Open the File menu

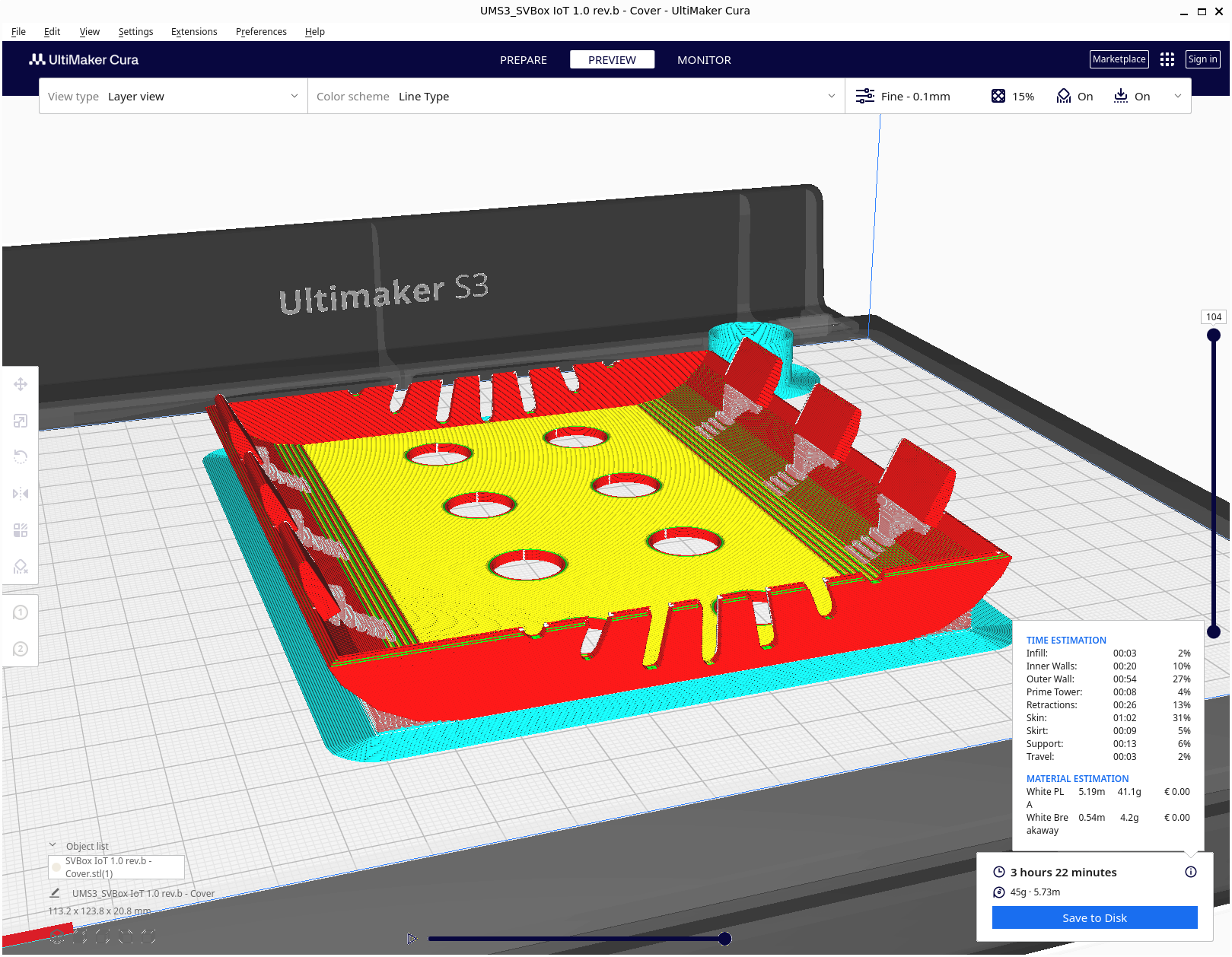(x=18, y=31)
